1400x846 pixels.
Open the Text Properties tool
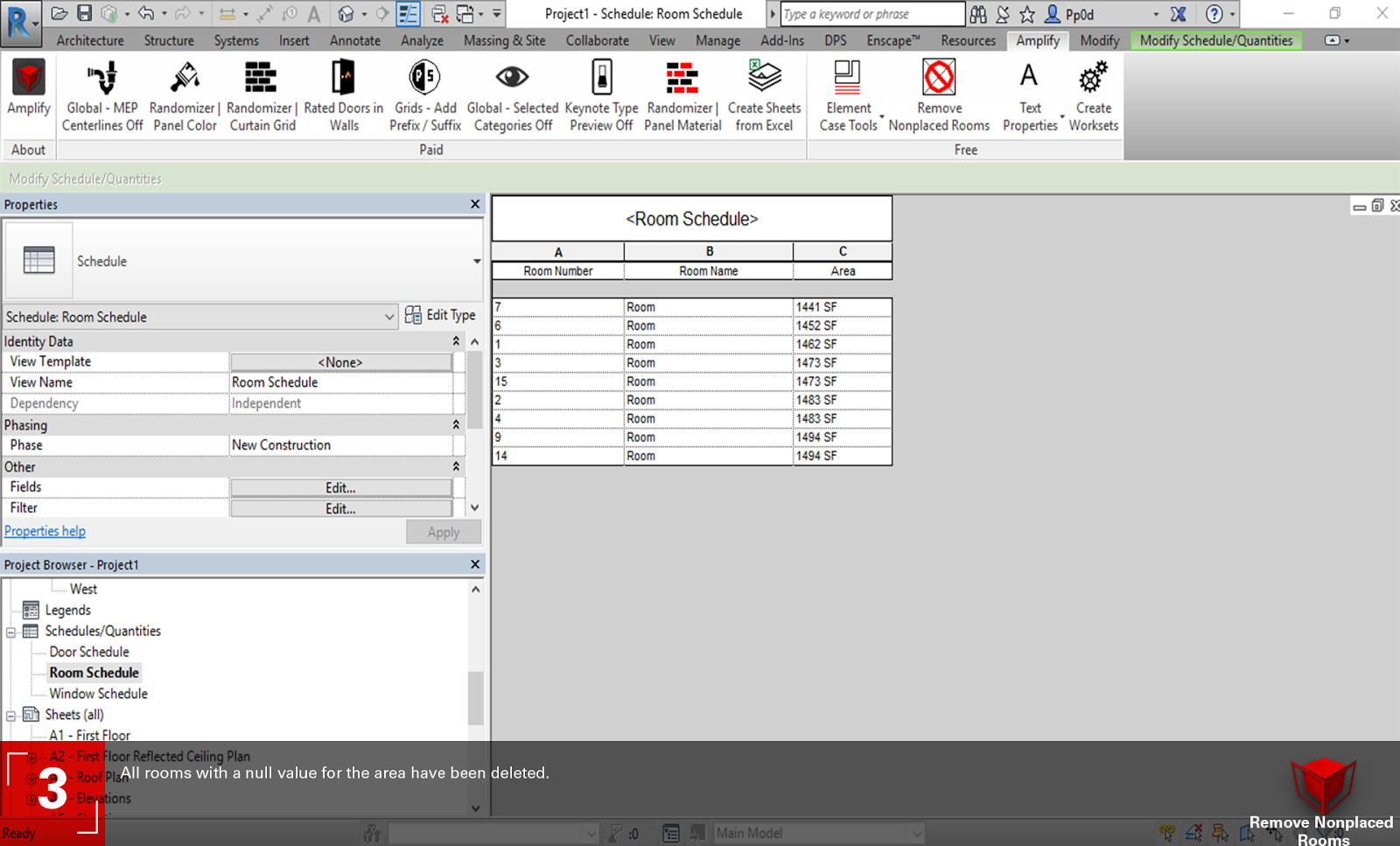1030,92
